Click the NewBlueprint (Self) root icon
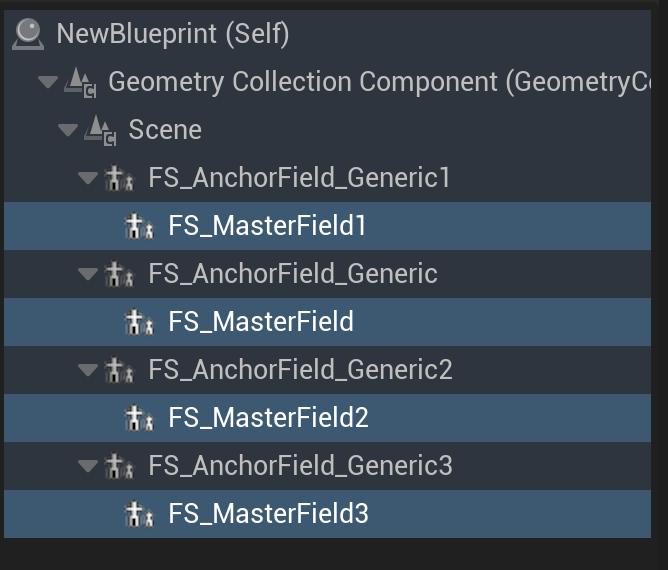Screen dimensions: 668x570 [x=28, y=34]
